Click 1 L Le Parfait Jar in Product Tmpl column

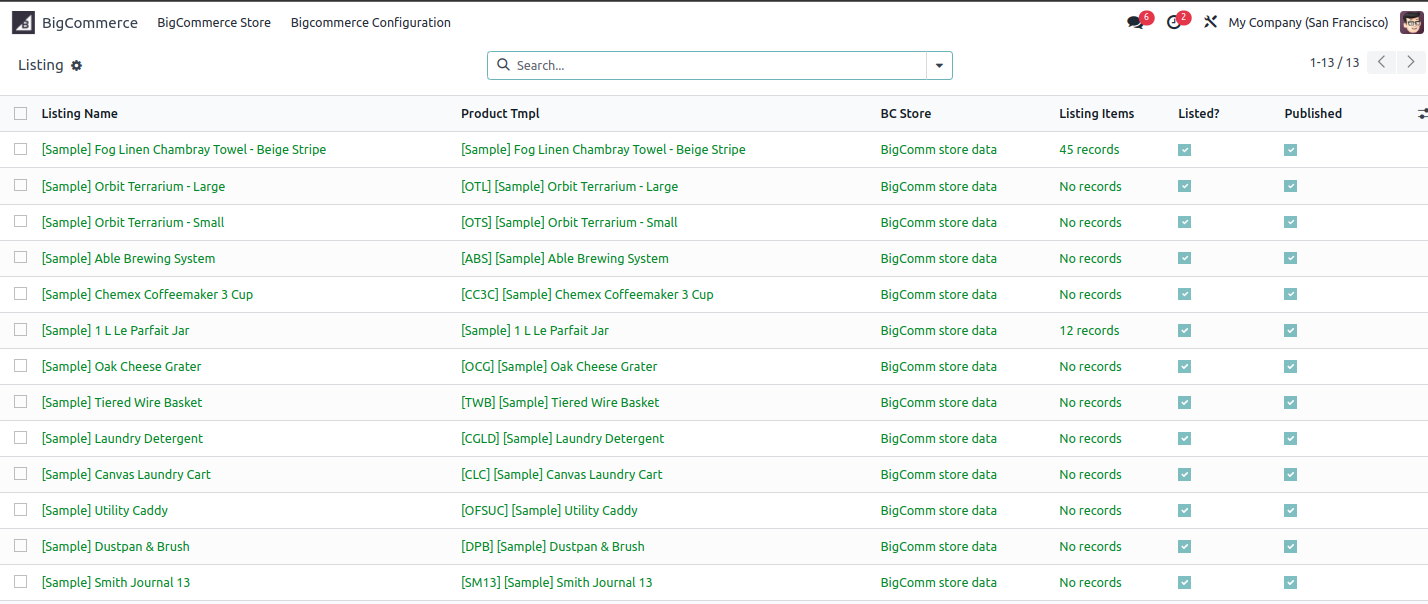pyautogui.click(x=534, y=330)
